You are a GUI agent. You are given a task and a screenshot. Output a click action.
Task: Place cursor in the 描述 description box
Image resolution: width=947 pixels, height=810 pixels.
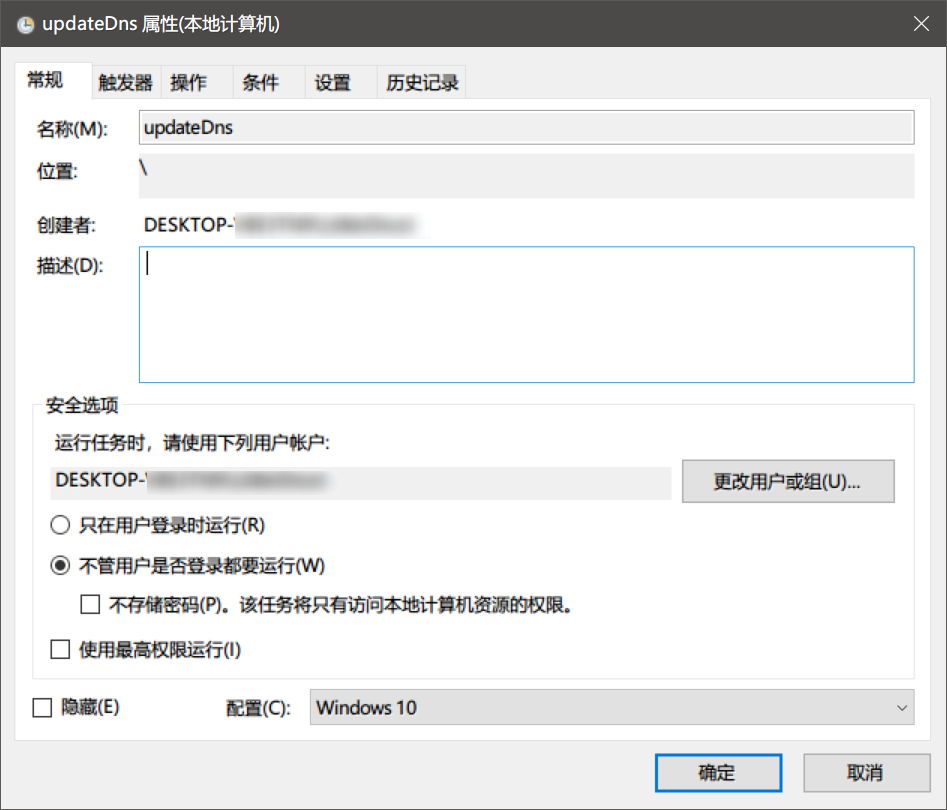coord(525,313)
